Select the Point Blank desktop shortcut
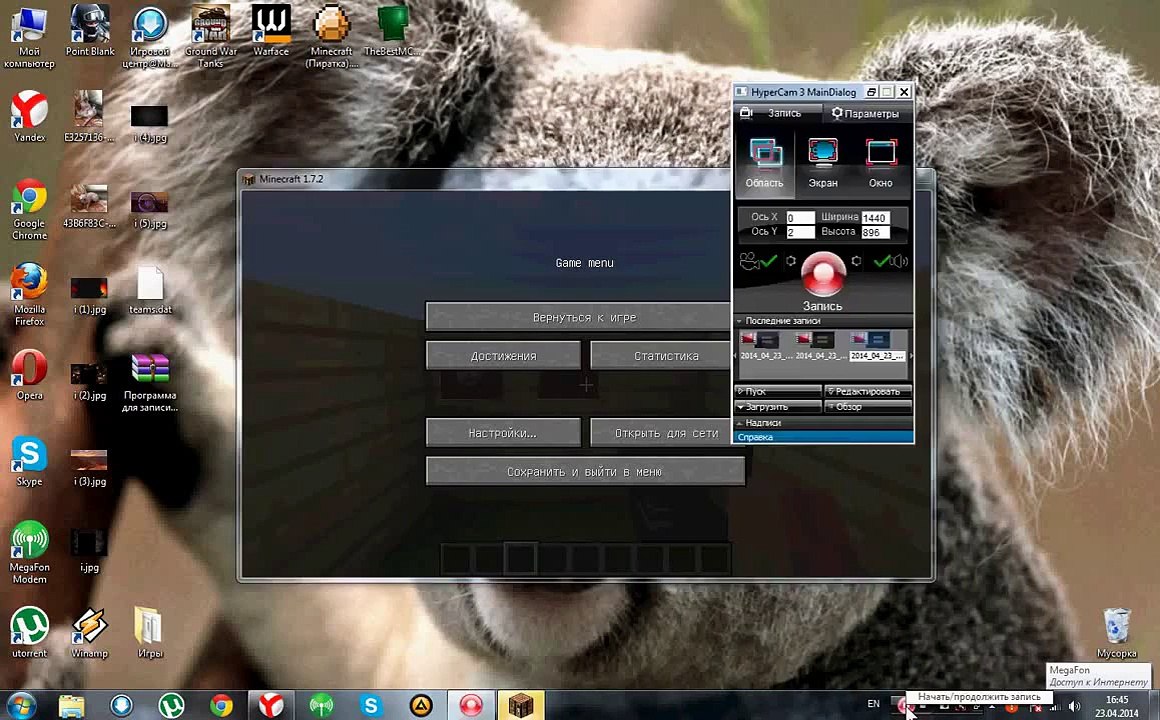This screenshot has height=720, width=1160. tap(90, 30)
